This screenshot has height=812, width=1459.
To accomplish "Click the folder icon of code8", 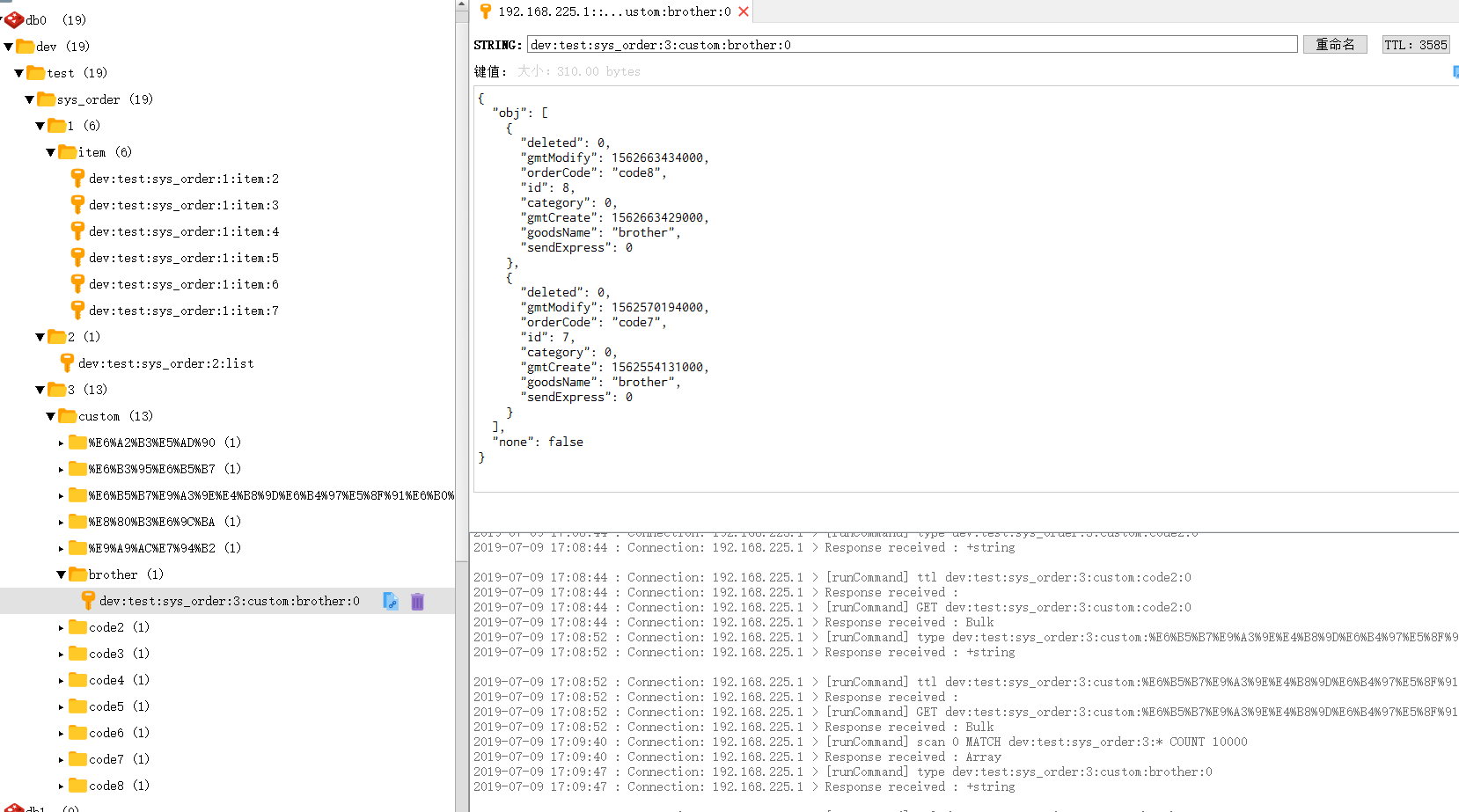I will coord(78,785).
